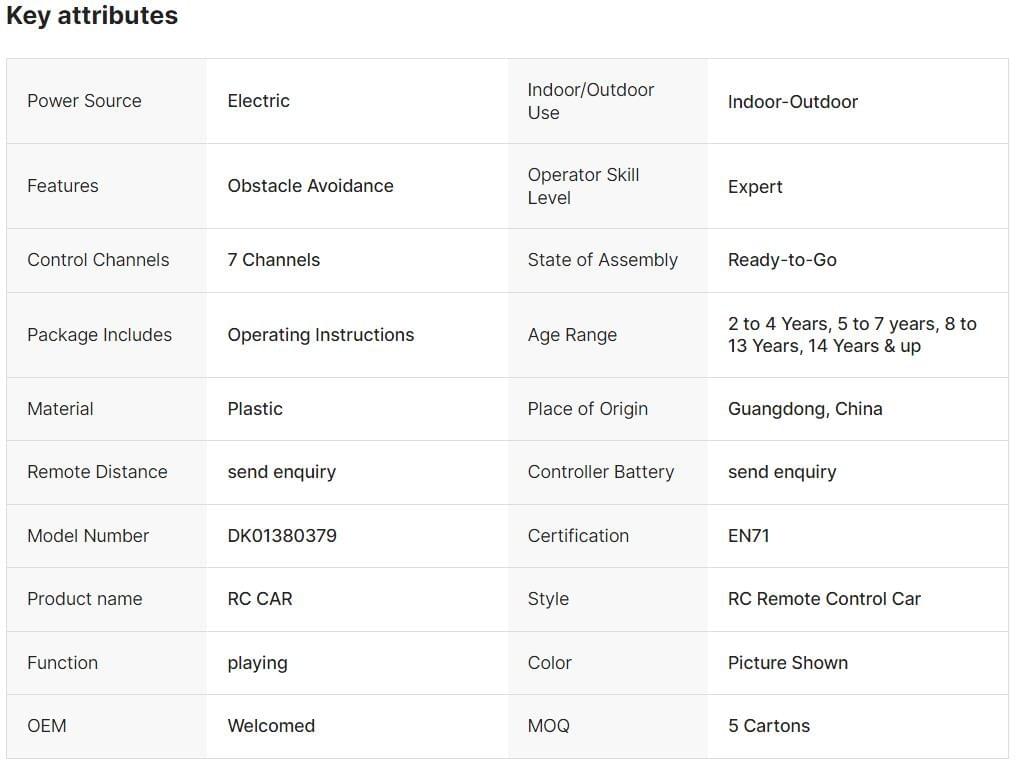Click send enquiry for Remote Distance

(x=281, y=472)
